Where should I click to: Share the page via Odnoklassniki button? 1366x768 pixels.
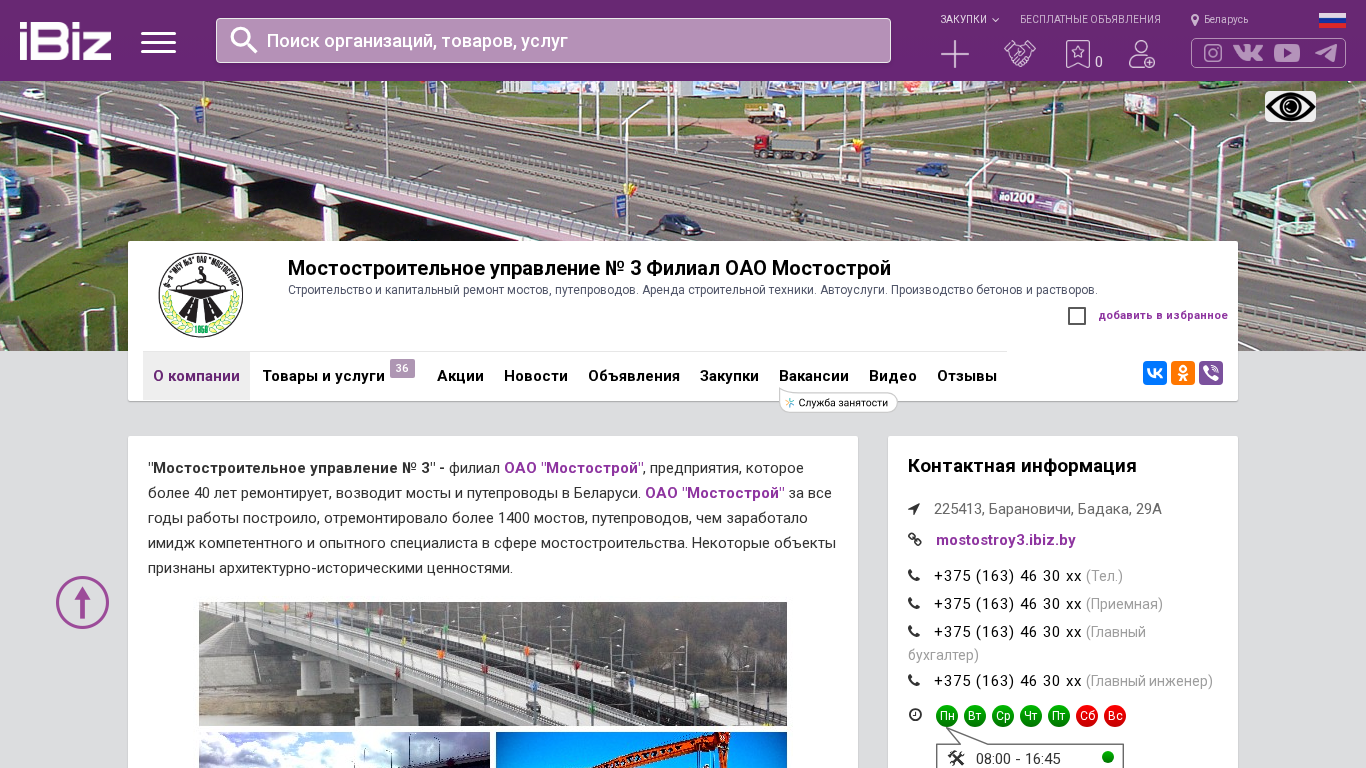[x=1183, y=373]
